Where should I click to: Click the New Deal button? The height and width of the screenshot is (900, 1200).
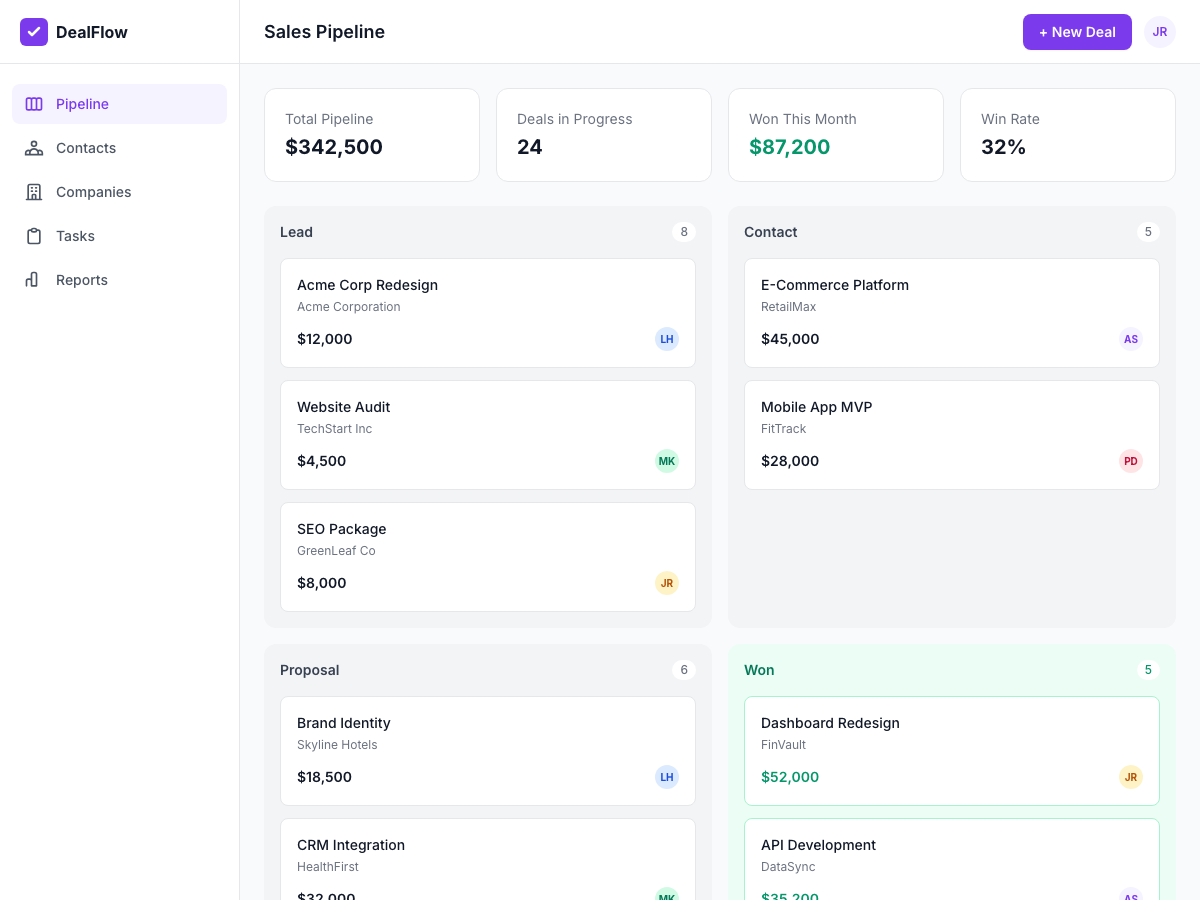[x=1077, y=32]
